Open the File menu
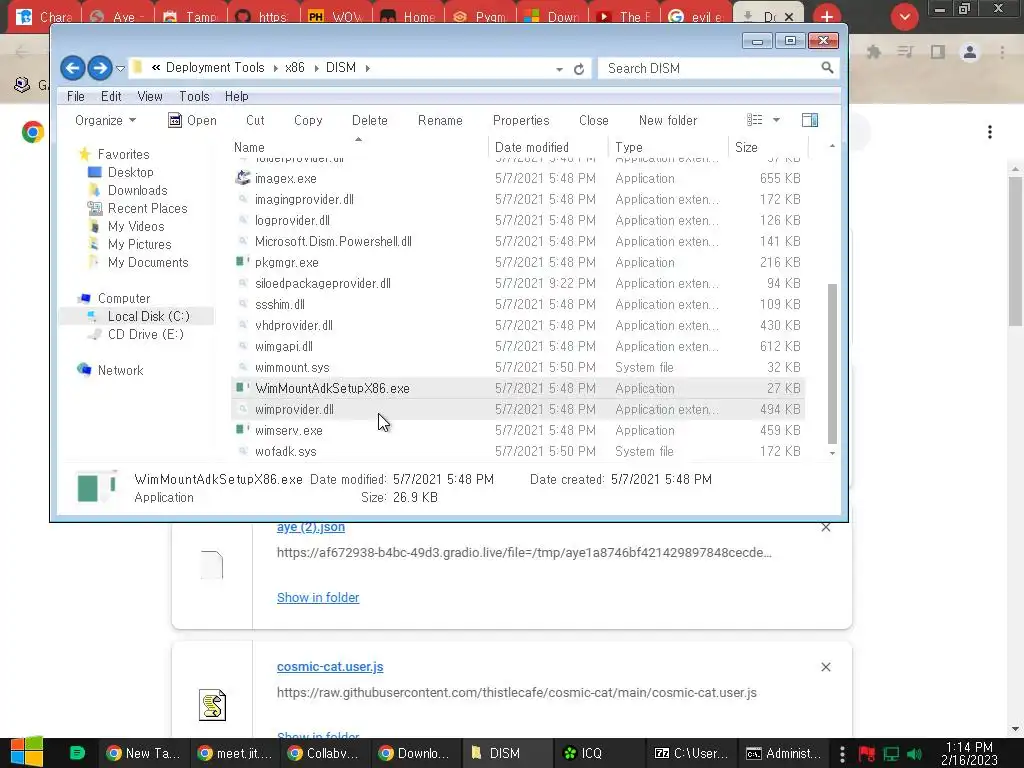The width and height of the screenshot is (1024, 768). click(x=76, y=96)
